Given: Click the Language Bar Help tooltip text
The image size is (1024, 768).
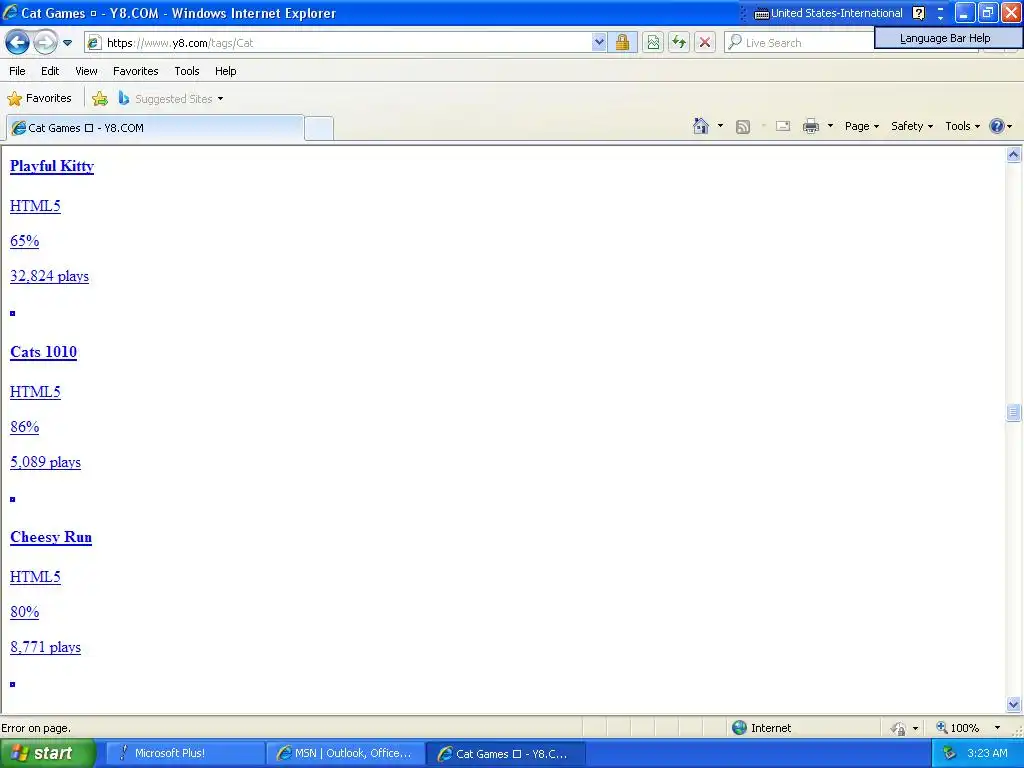Looking at the screenshot, I should coord(945,38).
